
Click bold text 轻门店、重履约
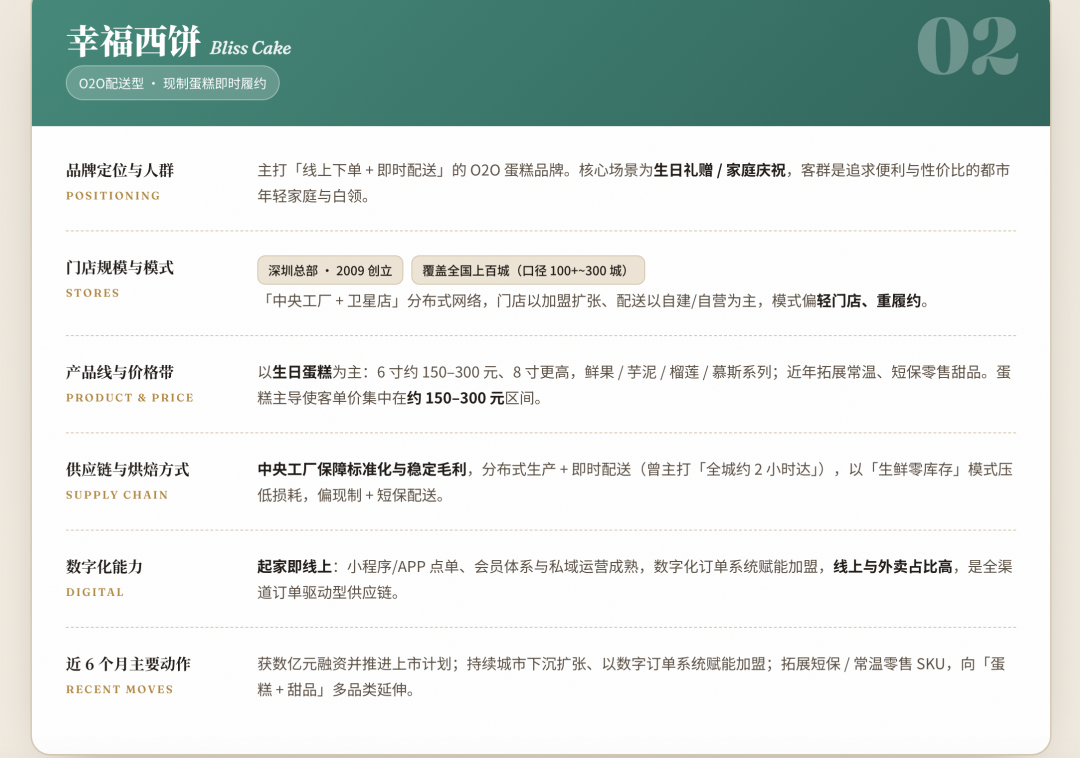click(x=869, y=301)
